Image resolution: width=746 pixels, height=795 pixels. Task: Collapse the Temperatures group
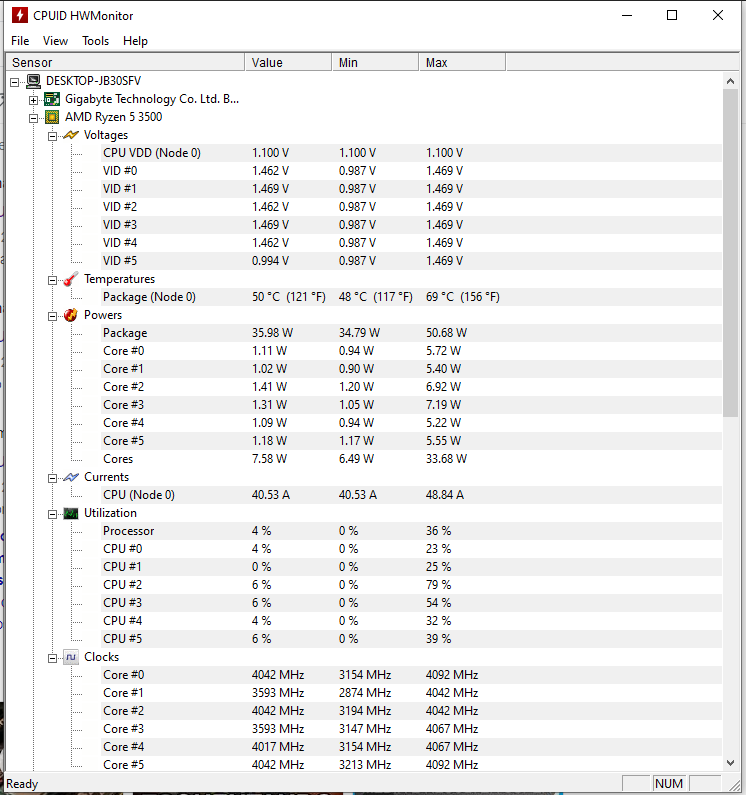click(x=52, y=280)
